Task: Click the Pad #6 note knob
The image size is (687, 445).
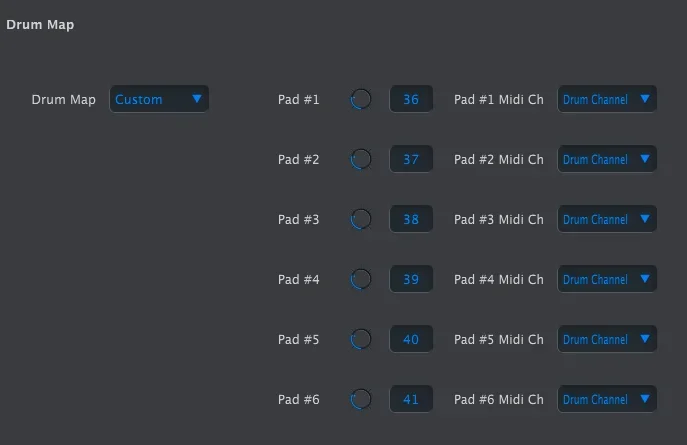Action: click(x=361, y=399)
